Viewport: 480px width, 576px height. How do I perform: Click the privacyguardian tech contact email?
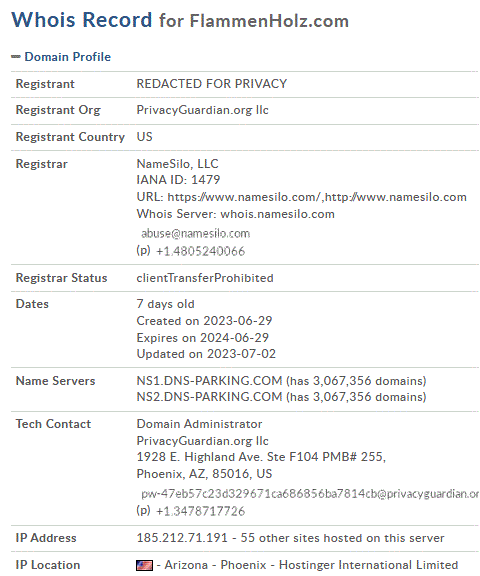310,494
